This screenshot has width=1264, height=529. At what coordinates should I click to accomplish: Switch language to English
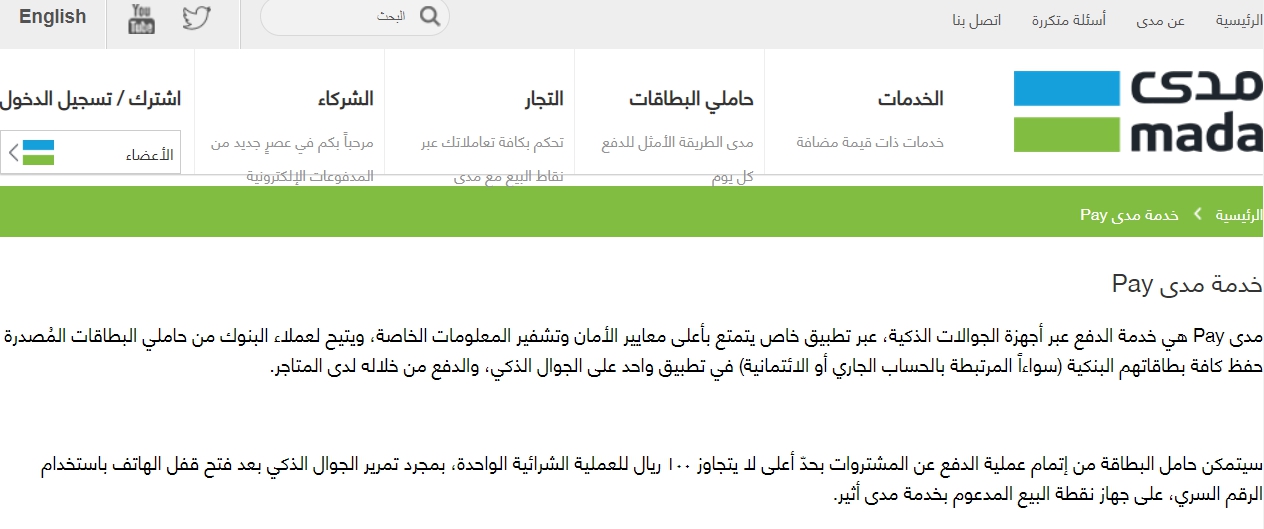click(x=53, y=17)
